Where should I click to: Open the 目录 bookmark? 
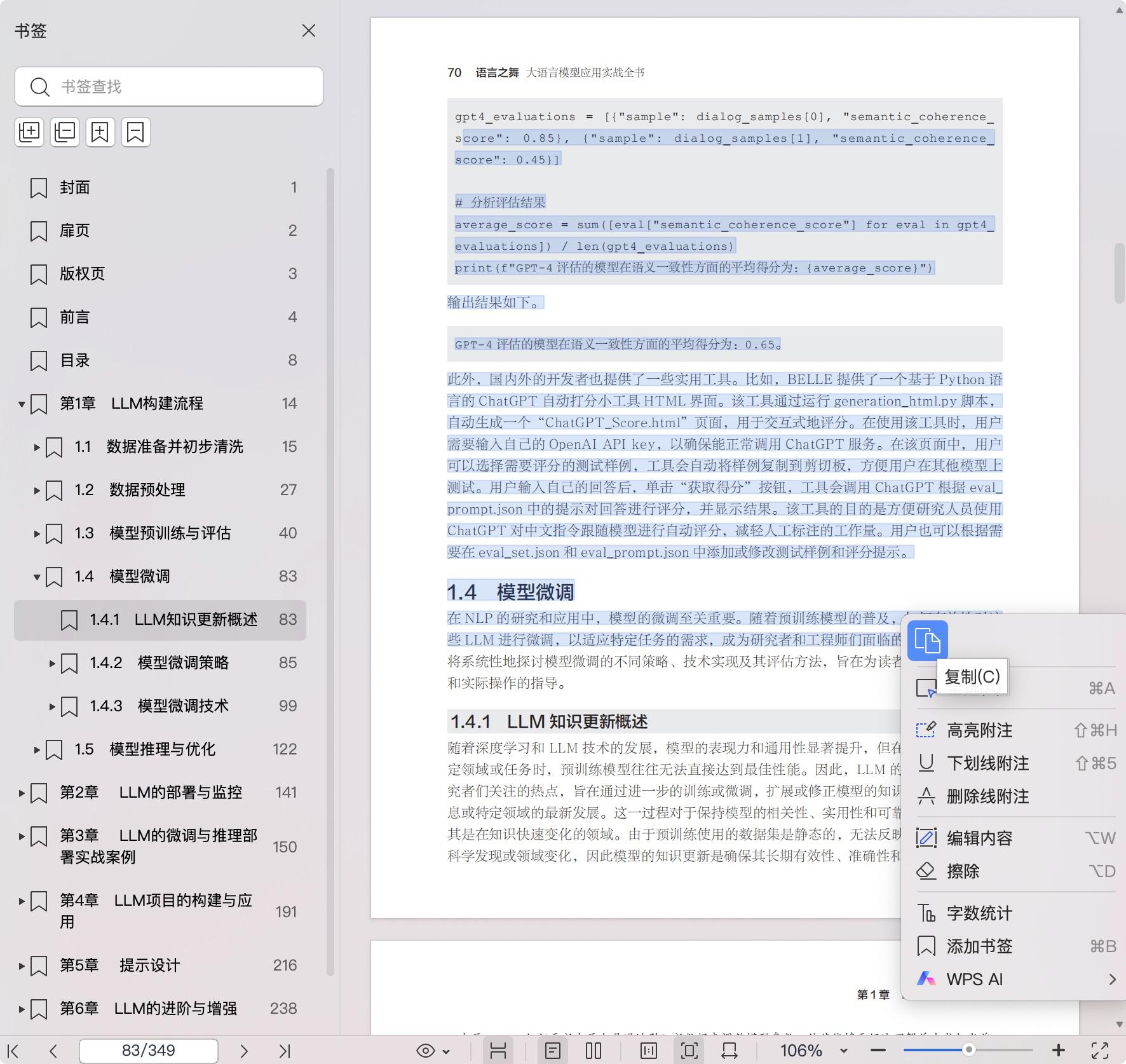pyautogui.click(x=75, y=360)
